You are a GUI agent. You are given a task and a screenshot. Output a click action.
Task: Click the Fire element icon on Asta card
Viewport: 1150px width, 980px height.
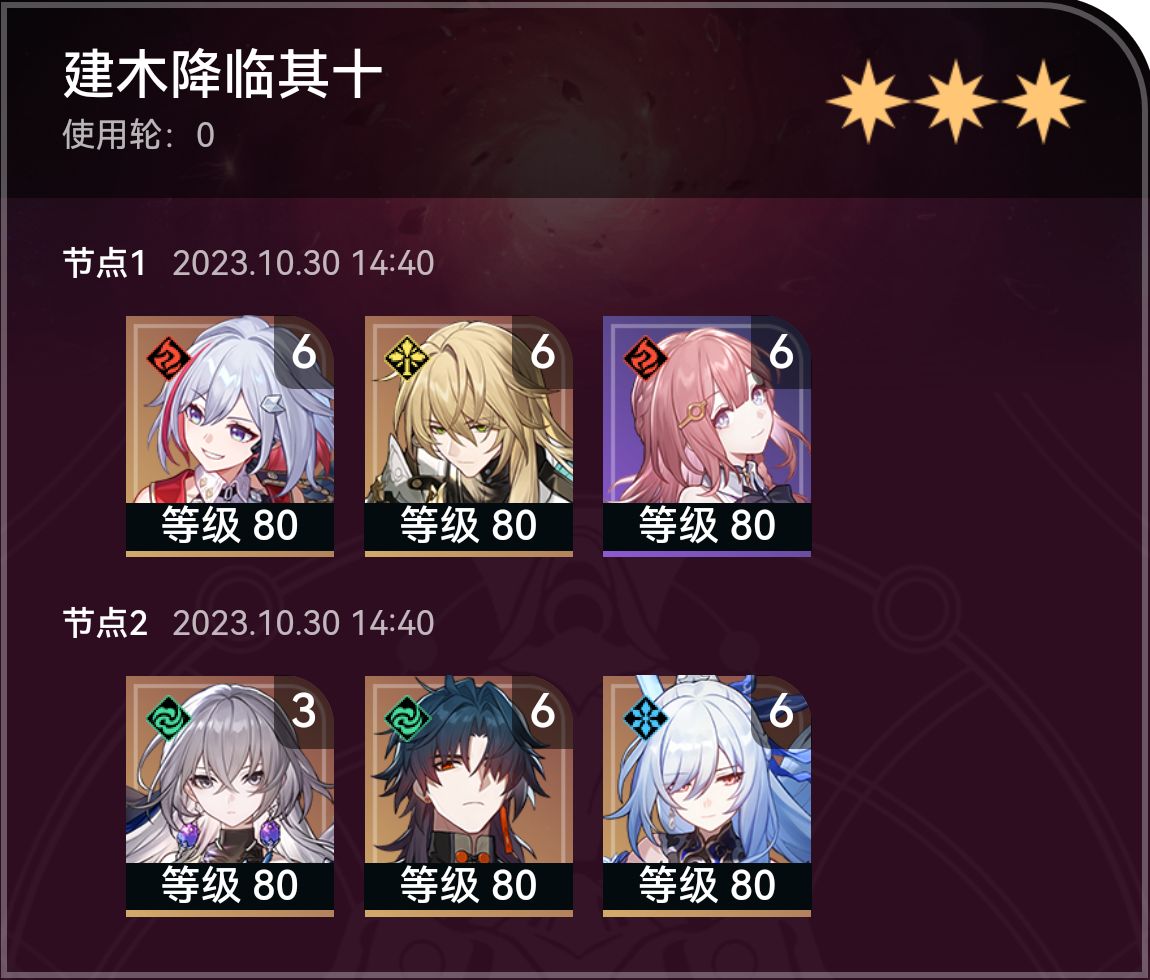click(x=645, y=359)
